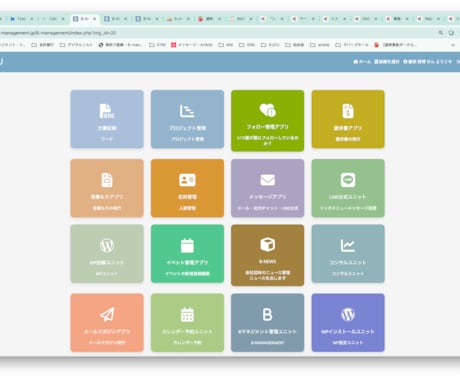
Task: Expand the bookmarks overflow chevron
Action: [453, 45]
